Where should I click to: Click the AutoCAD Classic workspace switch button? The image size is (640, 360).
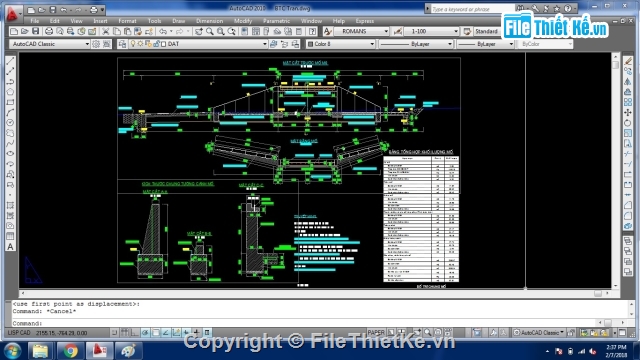point(539,333)
